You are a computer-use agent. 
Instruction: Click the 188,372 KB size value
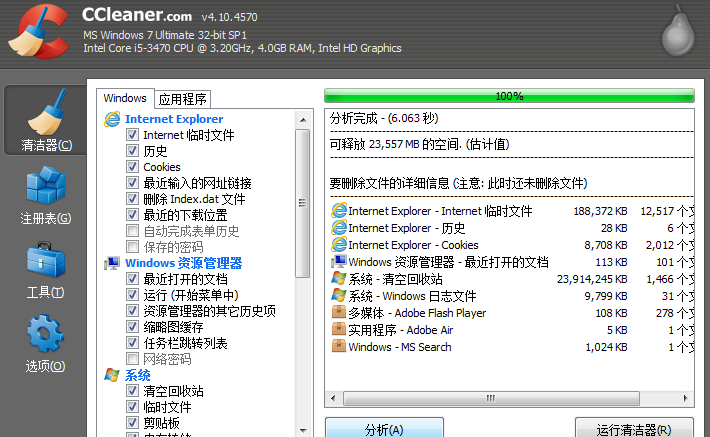tap(600, 211)
